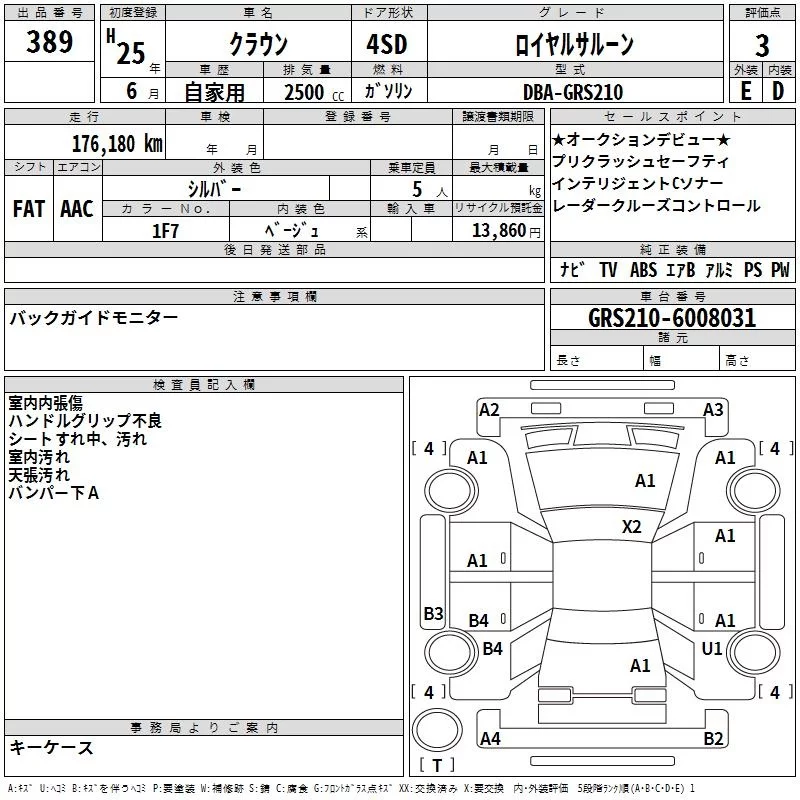Select the B2 mark on the rear bumper
This screenshot has width=800, height=800.
(713, 739)
